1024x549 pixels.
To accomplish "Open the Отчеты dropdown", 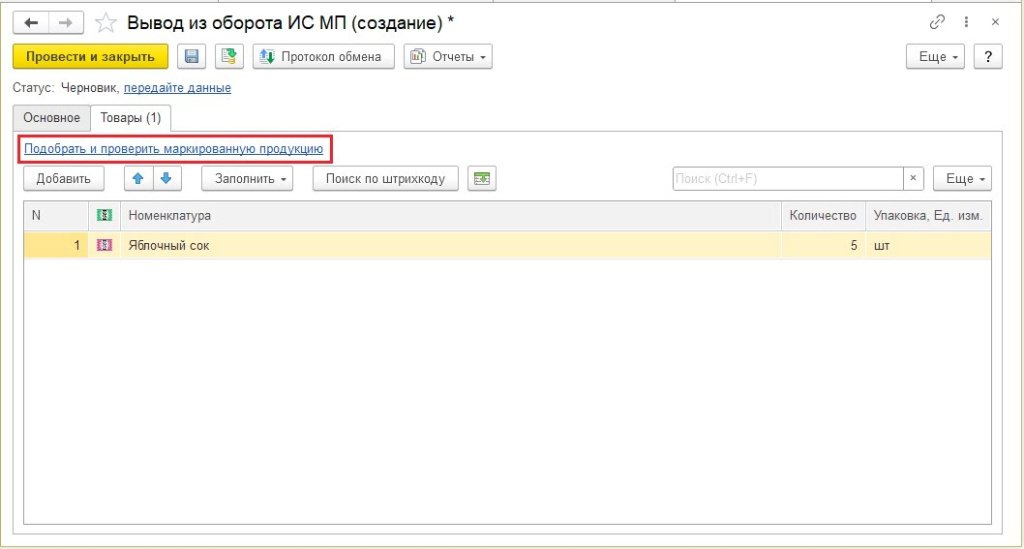I will 449,57.
